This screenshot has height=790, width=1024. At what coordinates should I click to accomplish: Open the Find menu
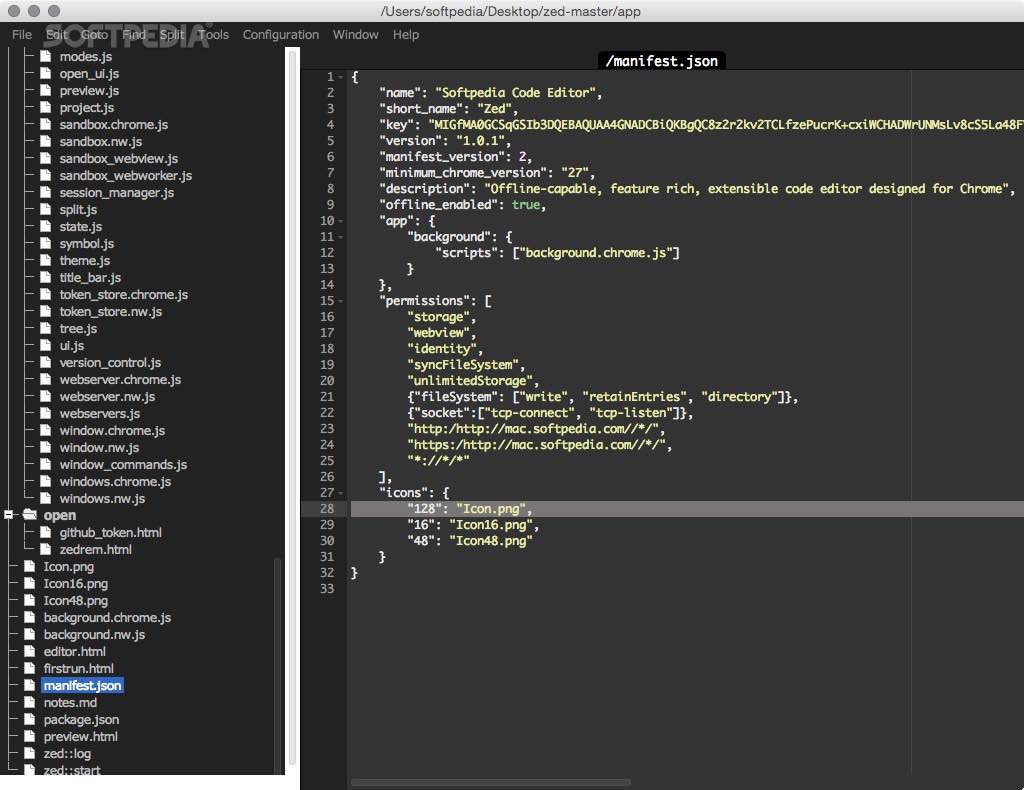point(134,35)
